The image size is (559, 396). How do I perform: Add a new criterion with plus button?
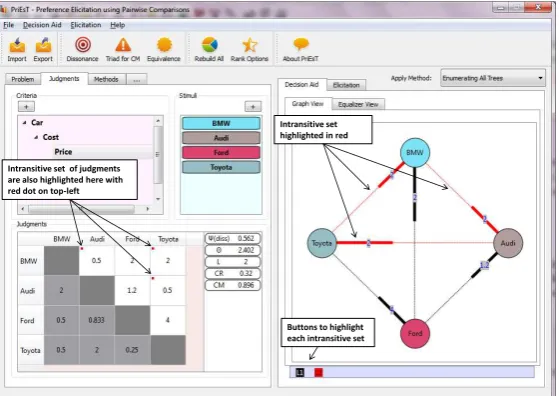click(26, 106)
